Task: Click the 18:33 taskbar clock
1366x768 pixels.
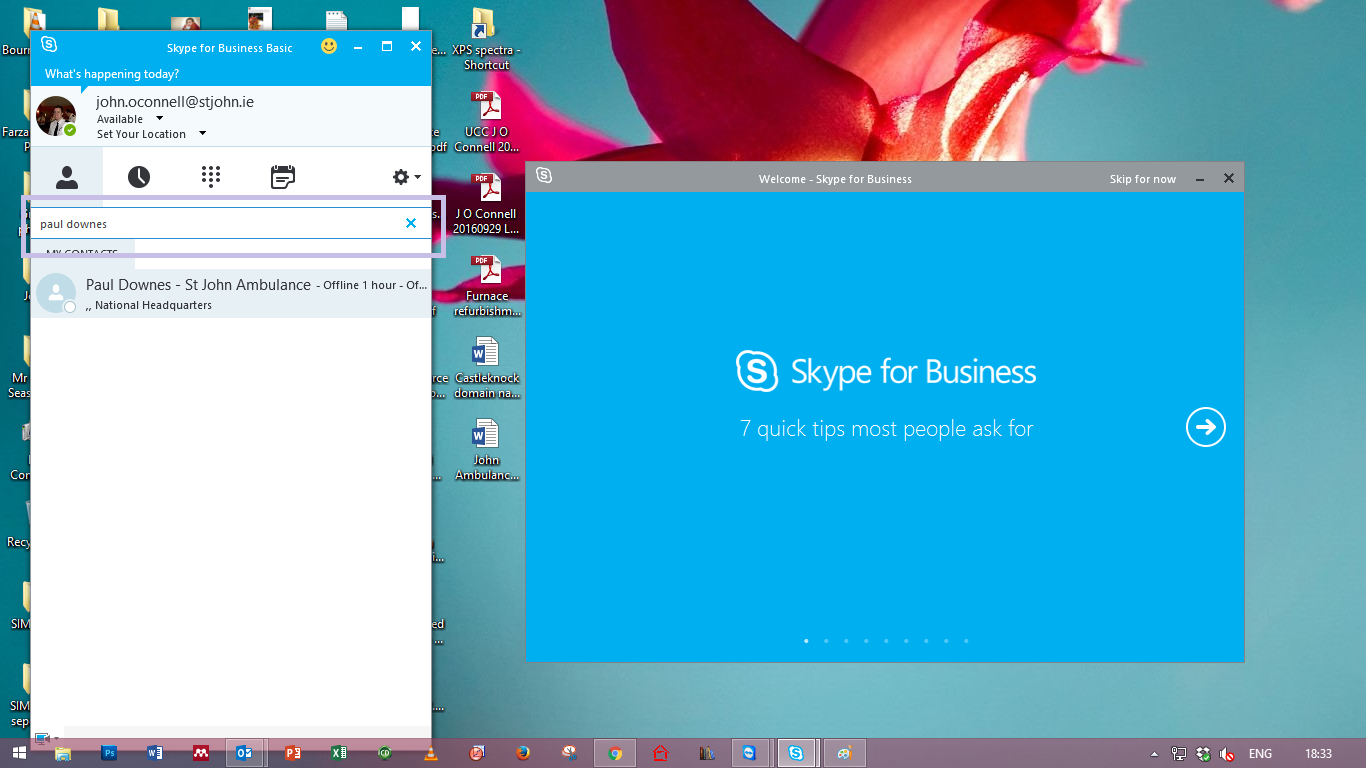Action: pos(1318,754)
